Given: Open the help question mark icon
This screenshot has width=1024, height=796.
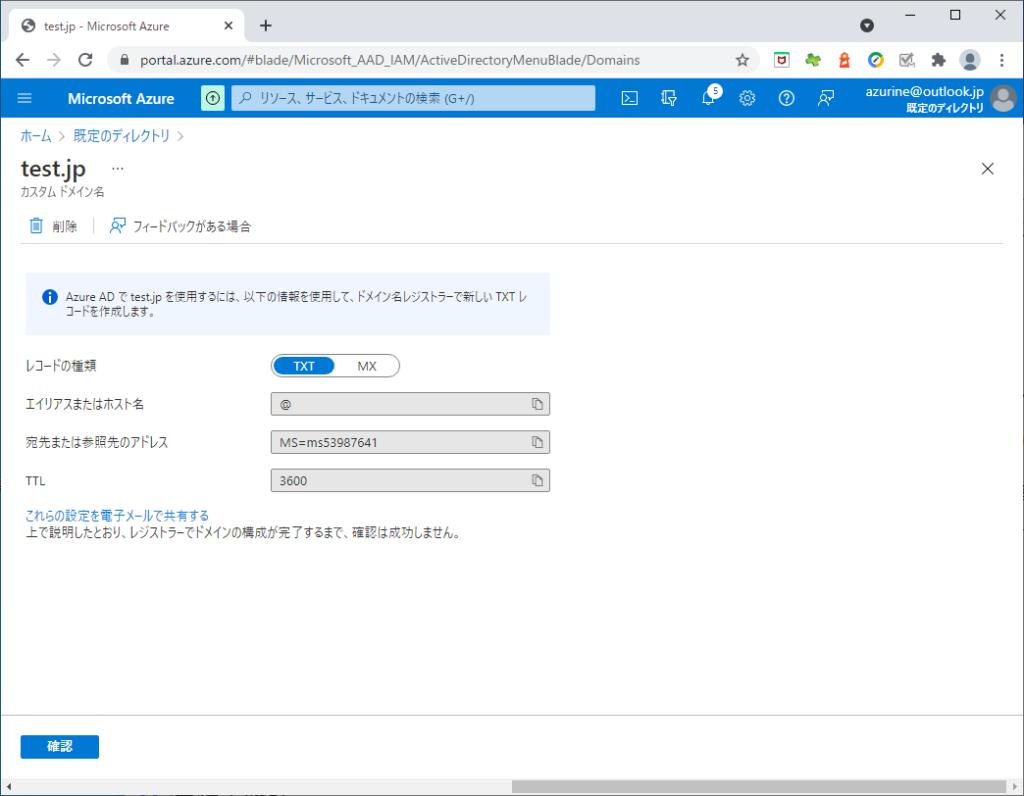Looking at the screenshot, I should coord(787,98).
